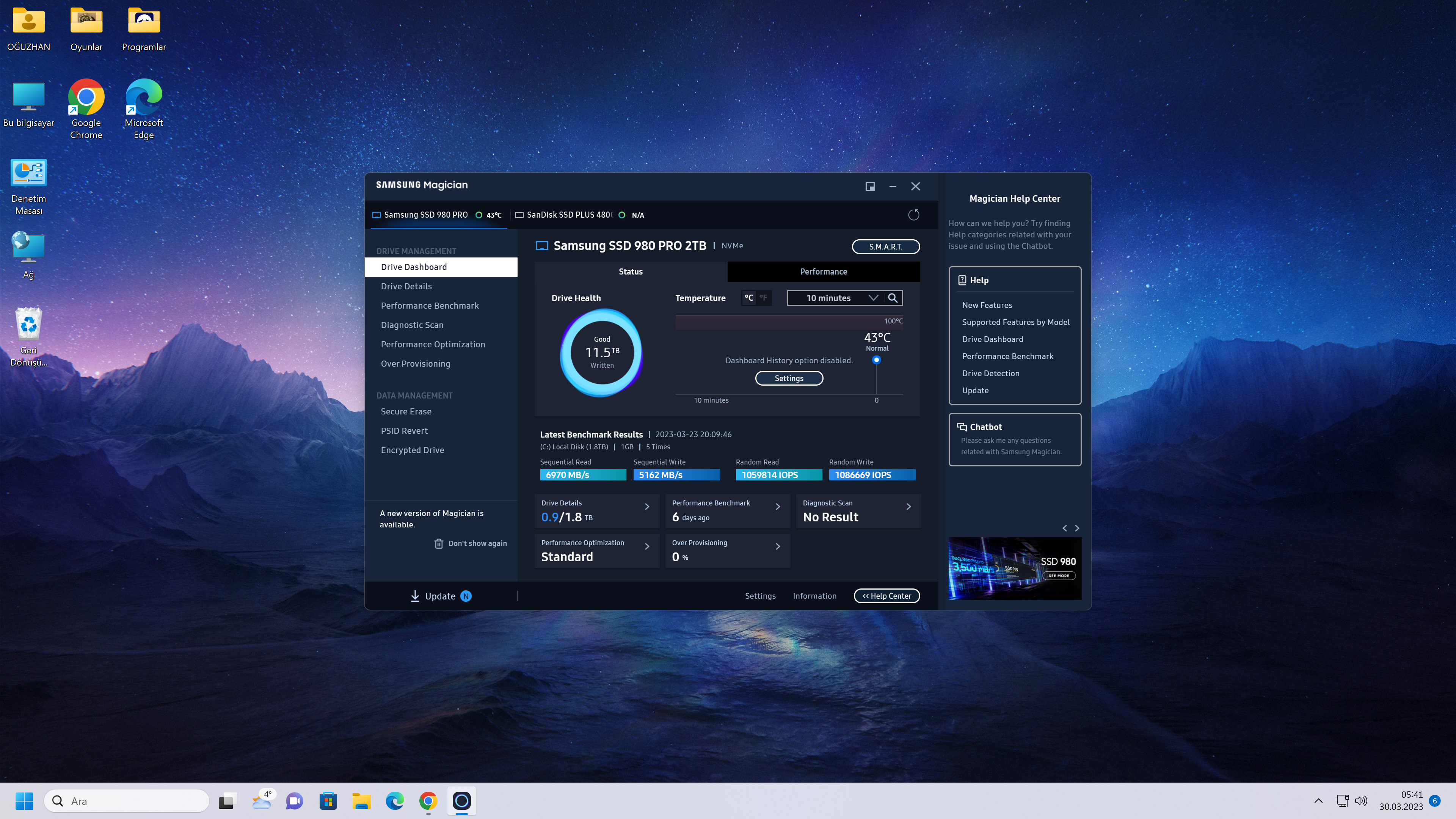Open Geri Dönüşüm recycle bin icon
The width and height of the screenshot is (1456, 819).
pos(28,337)
